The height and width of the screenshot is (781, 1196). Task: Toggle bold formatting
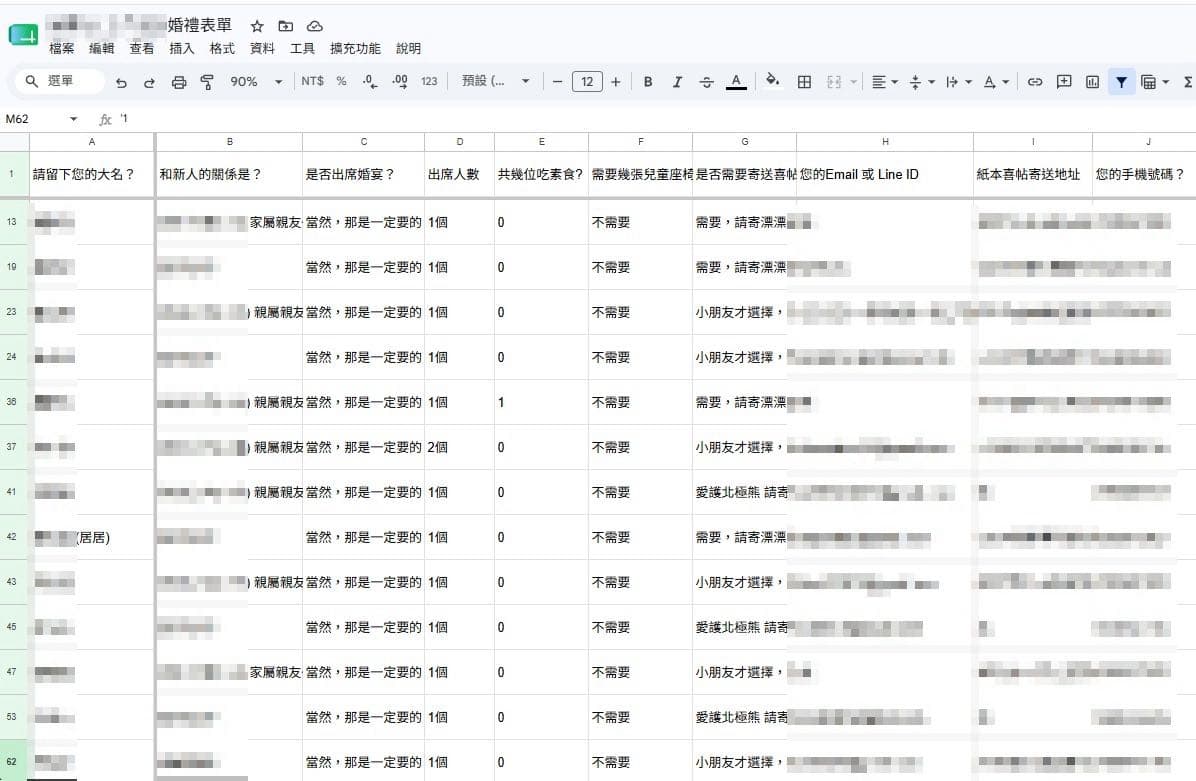pyautogui.click(x=648, y=82)
